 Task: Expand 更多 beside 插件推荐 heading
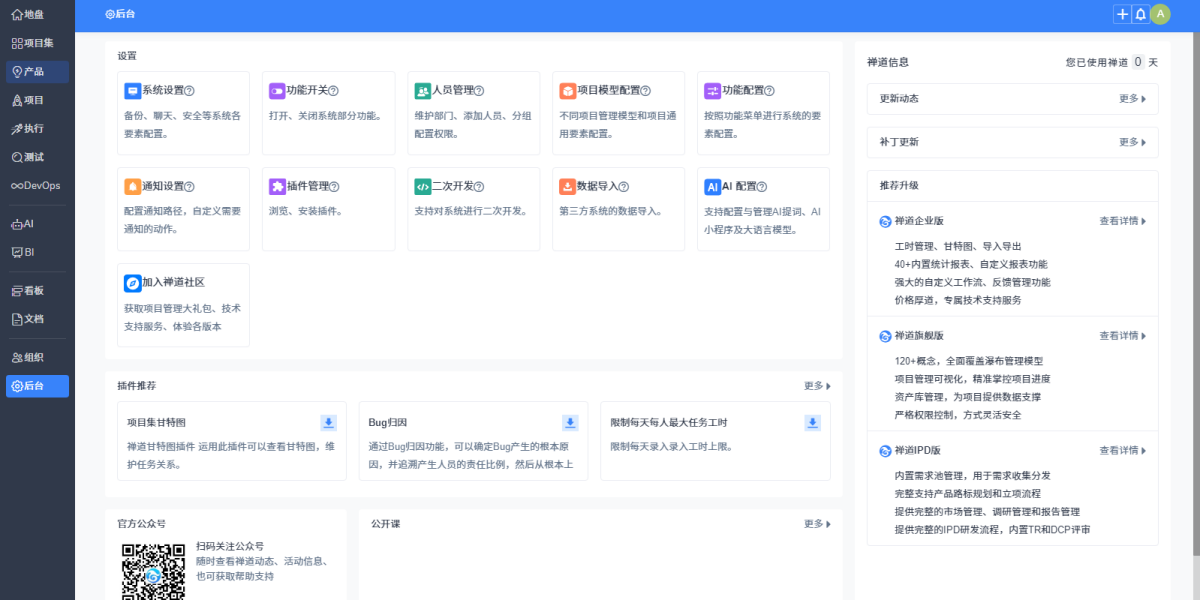pyautogui.click(x=817, y=386)
